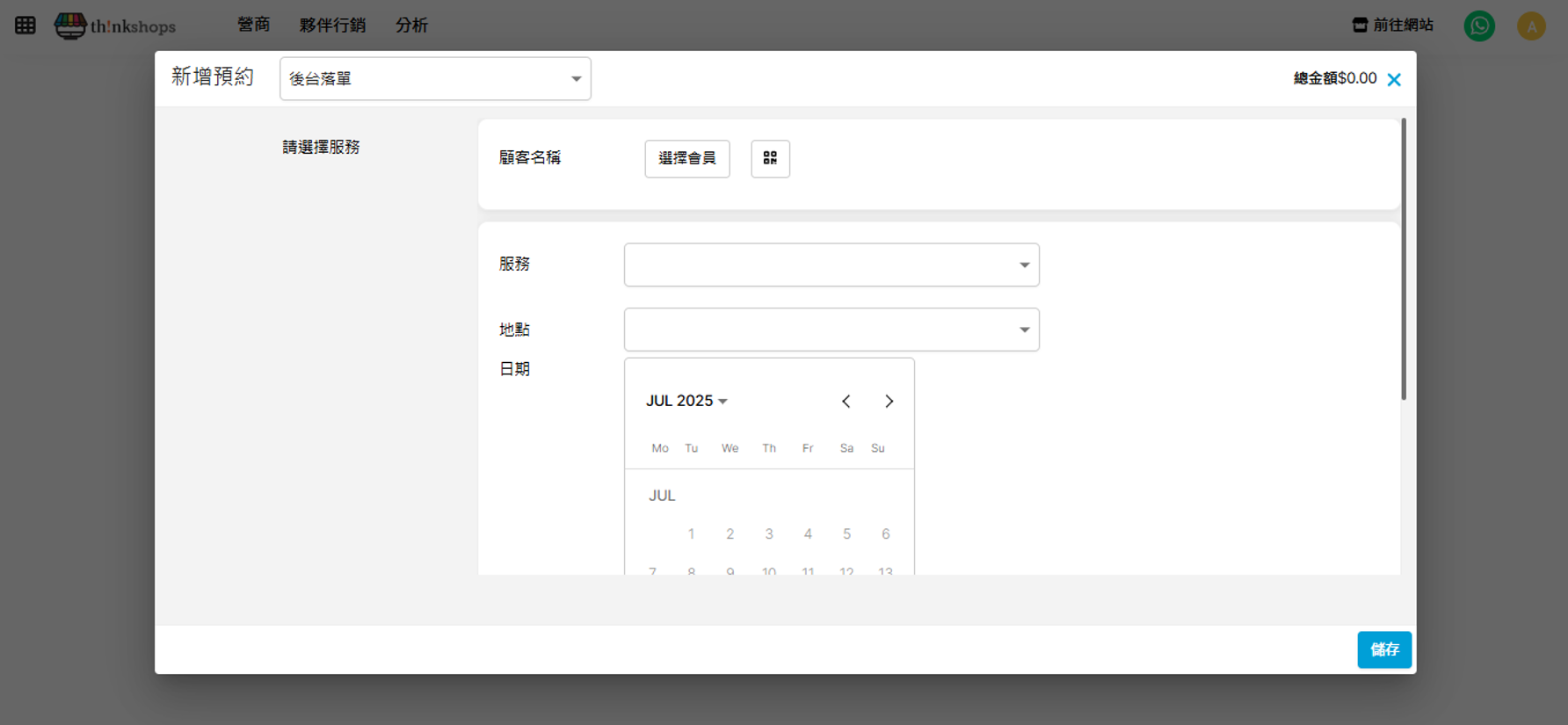Screen dimensions: 1568x725
Task: Go to next month in calendar
Action: pos(889,402)
